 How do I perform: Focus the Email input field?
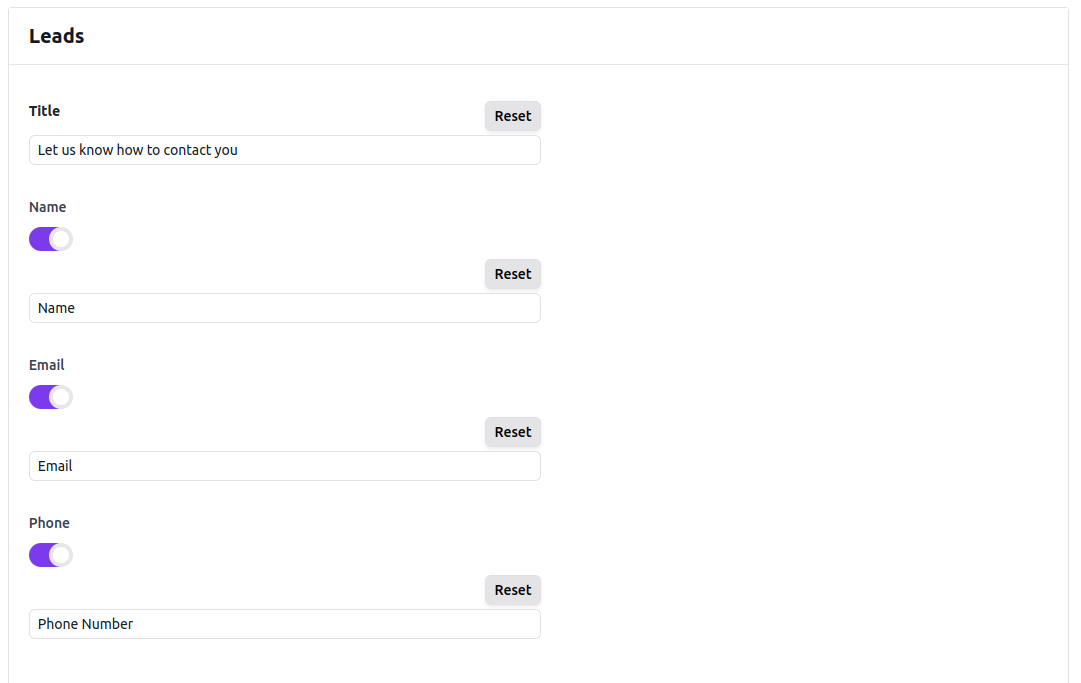[284, 466]
